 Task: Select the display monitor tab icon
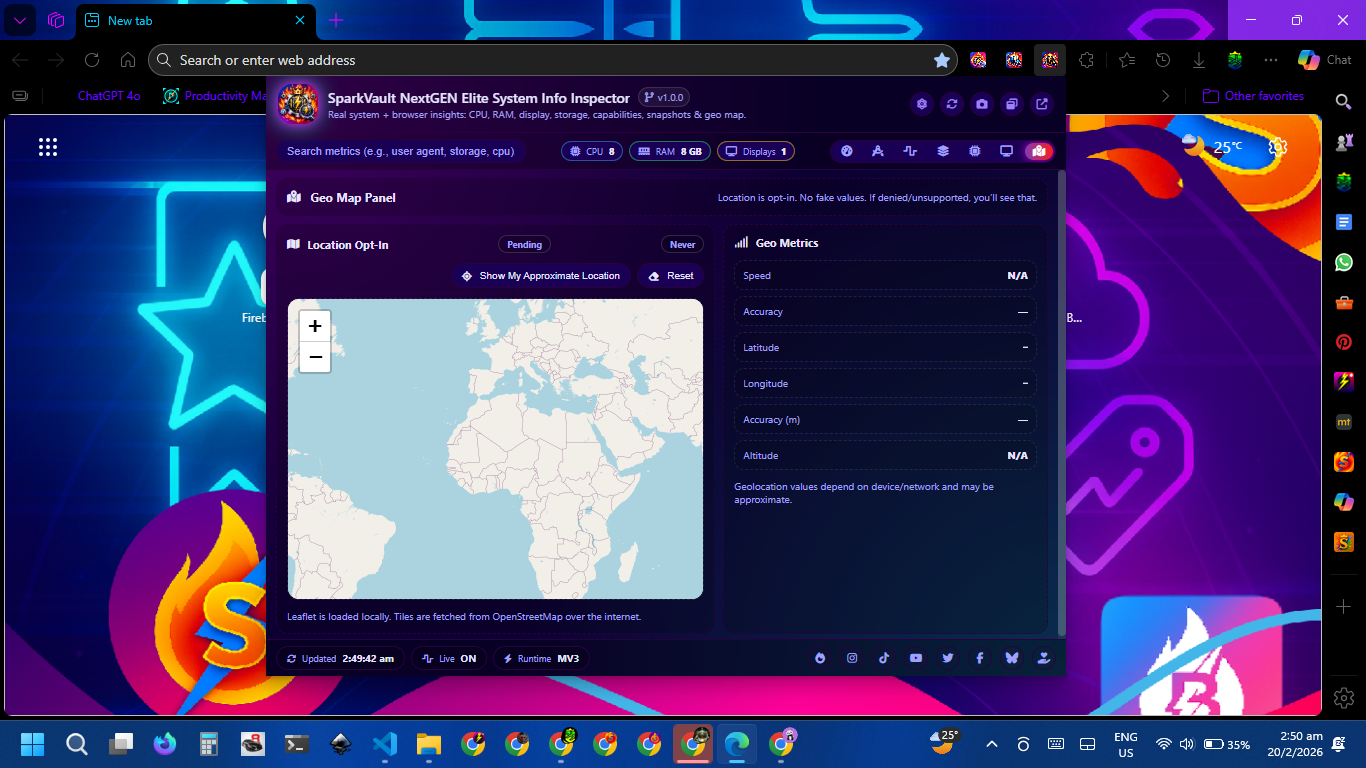[1007, 151]
